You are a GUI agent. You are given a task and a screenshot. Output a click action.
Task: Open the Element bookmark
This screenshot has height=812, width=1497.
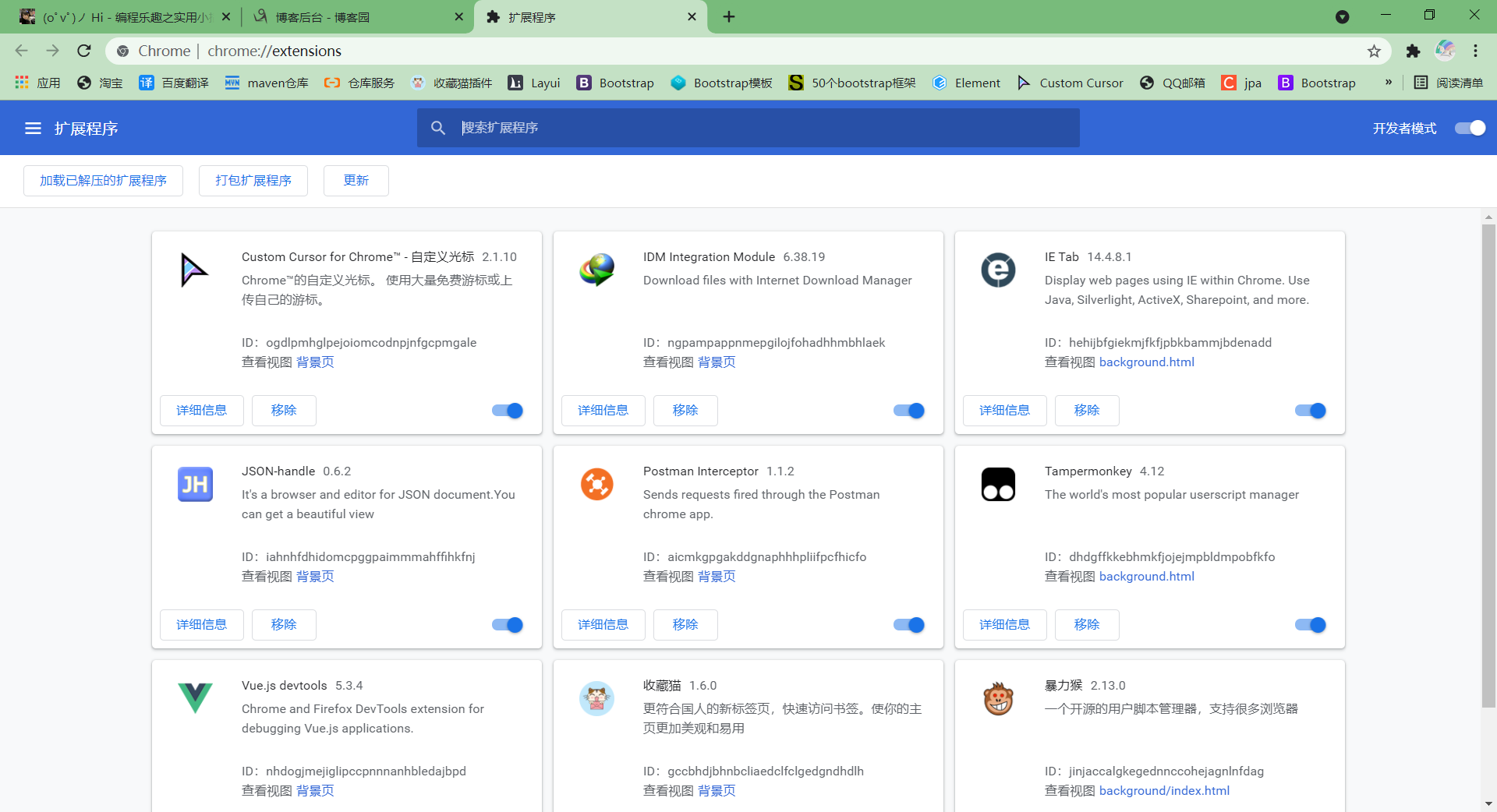point(966,83)
